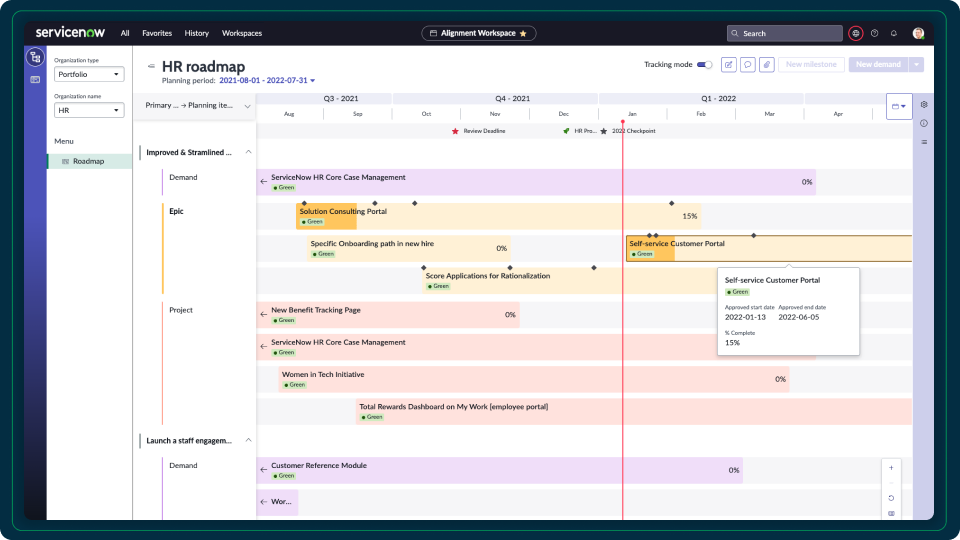Toggle the Tracking mode switch

pyautogui.click(x=705, y=65)
